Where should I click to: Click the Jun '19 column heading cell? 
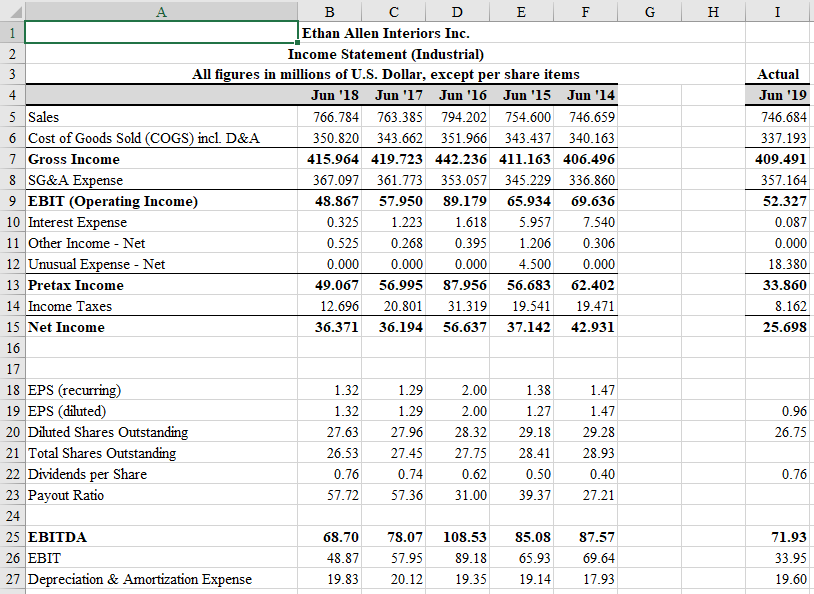[778, 95]
